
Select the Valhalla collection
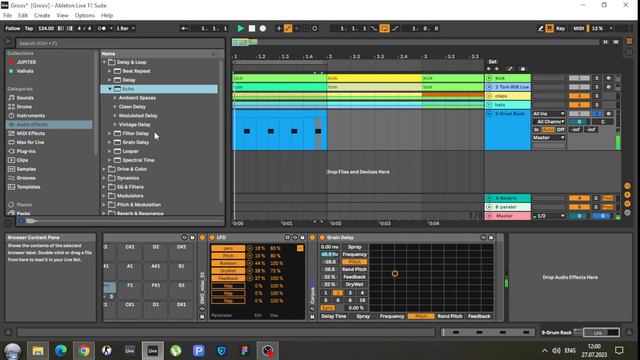tap(25, 71)
